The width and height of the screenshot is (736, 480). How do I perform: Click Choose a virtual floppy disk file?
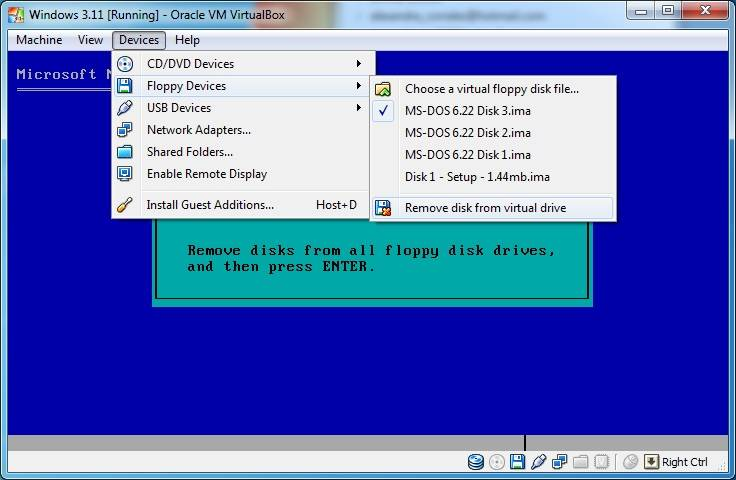point(491,89)
